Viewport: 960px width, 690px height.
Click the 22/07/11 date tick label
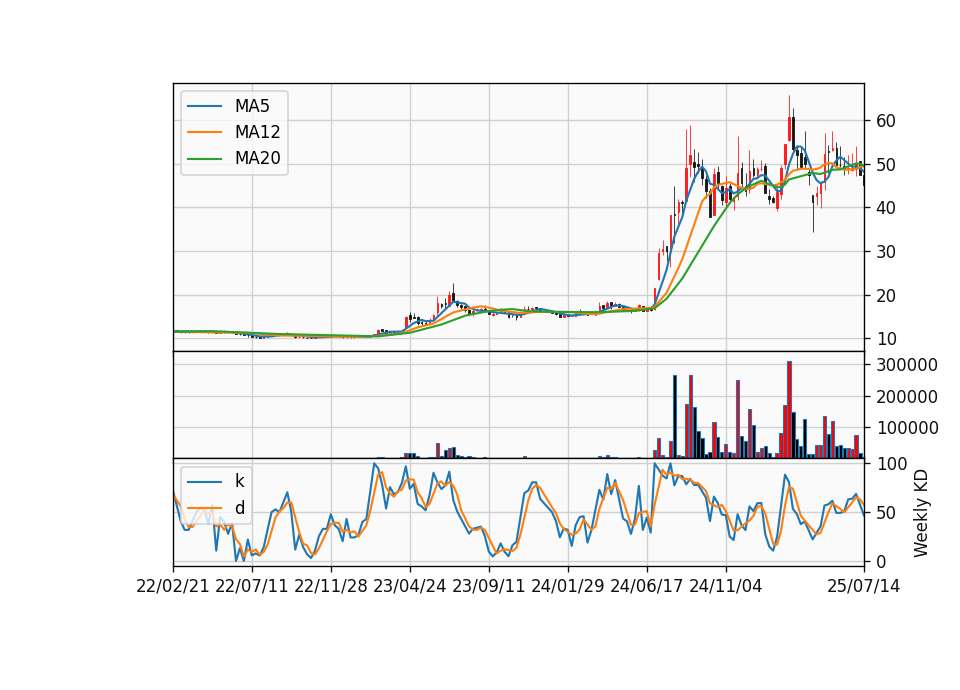pyautogui.click(x=252, y=586)
